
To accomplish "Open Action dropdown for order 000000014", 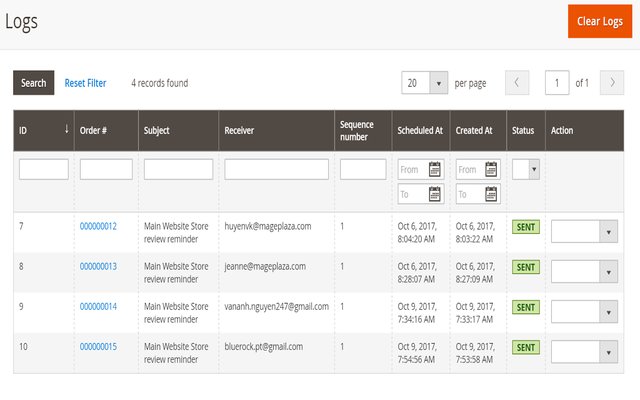I will [584, 312].
